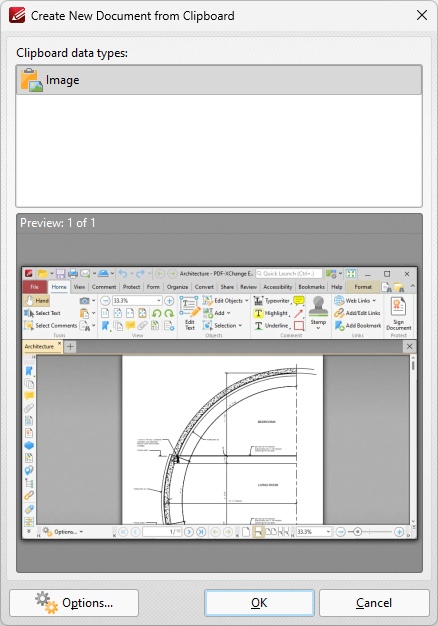This screenshot has width=438, height=626.
Task: Close the Create New Document dialog
Action: coord(422,16)
